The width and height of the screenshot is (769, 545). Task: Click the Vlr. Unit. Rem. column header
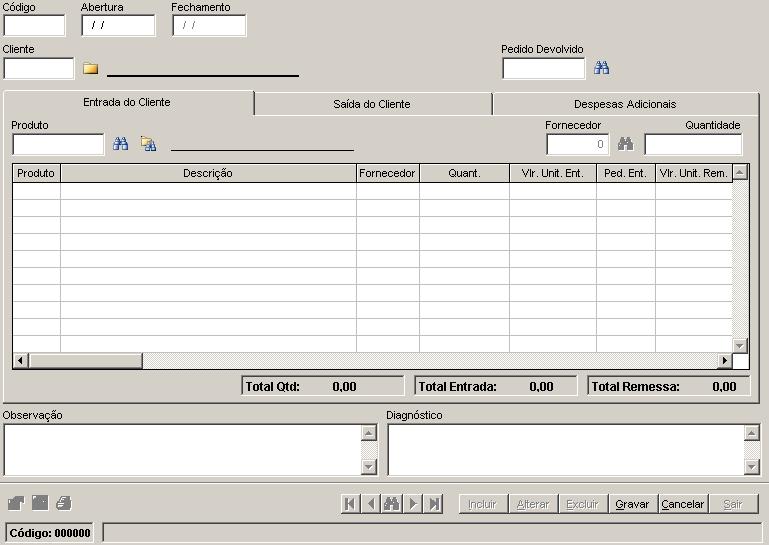tap(694, 173)
